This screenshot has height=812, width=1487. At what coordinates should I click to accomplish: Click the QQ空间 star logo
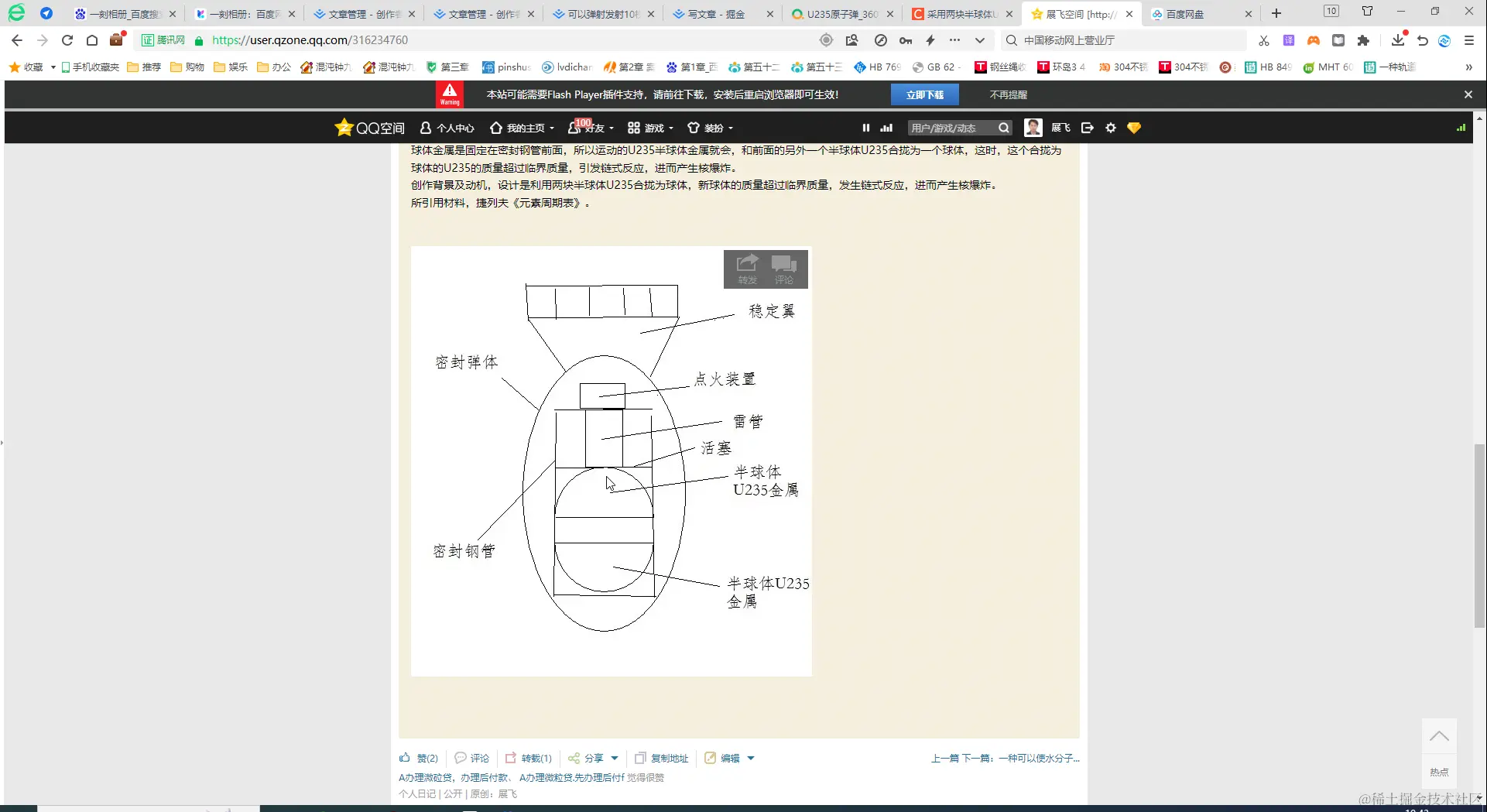pyautogui.click(x=344, y=128)
